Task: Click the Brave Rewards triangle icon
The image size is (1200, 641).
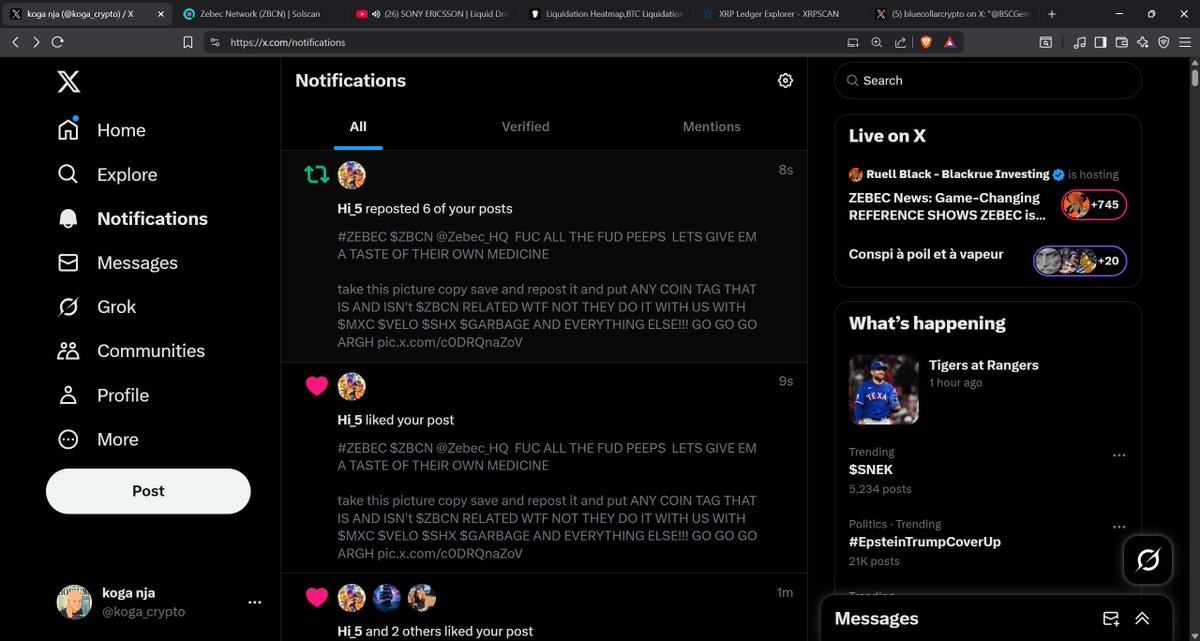Action: point(949,43)
